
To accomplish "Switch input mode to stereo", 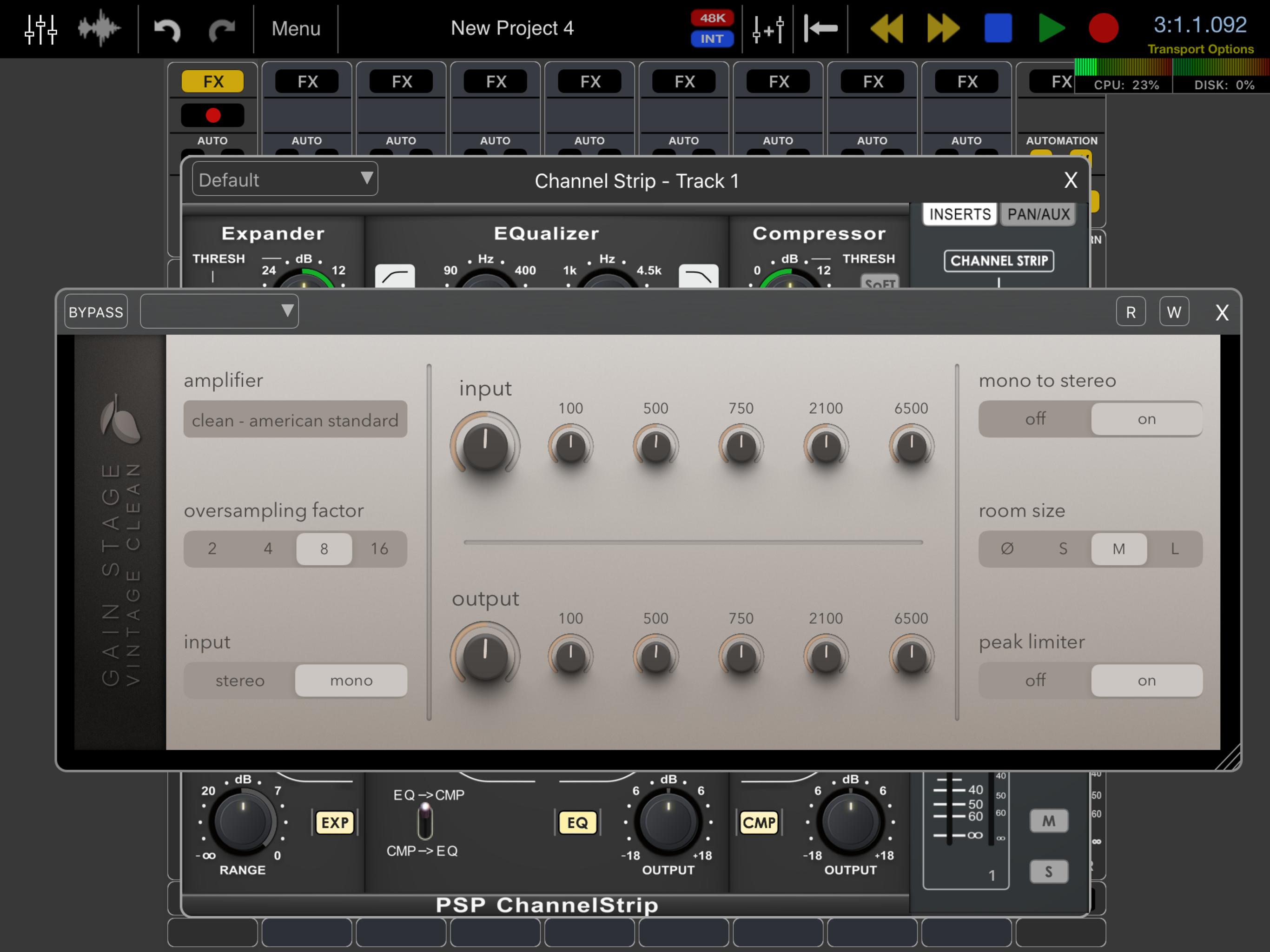I will pyautogui.click(x=240, y=681).
